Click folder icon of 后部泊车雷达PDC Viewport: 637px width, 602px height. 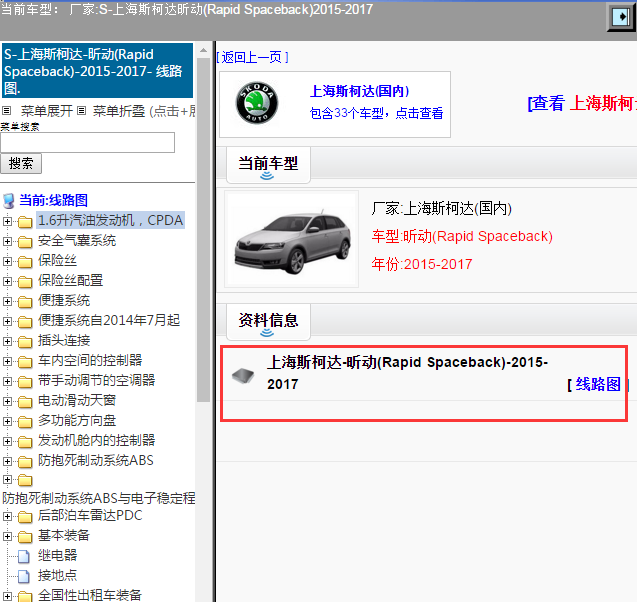(x=25, y=516)
